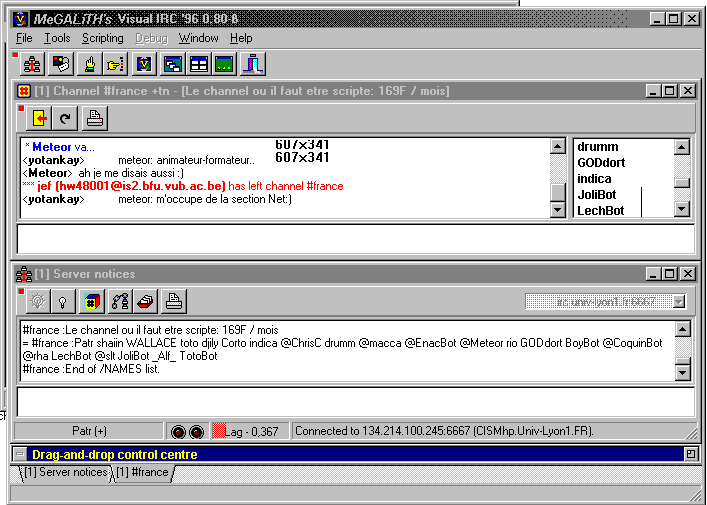Click the greyed lit-bulb connect icon in Server notices
The width and height of the screenshot is (707, 505).
tap(37, 301)
